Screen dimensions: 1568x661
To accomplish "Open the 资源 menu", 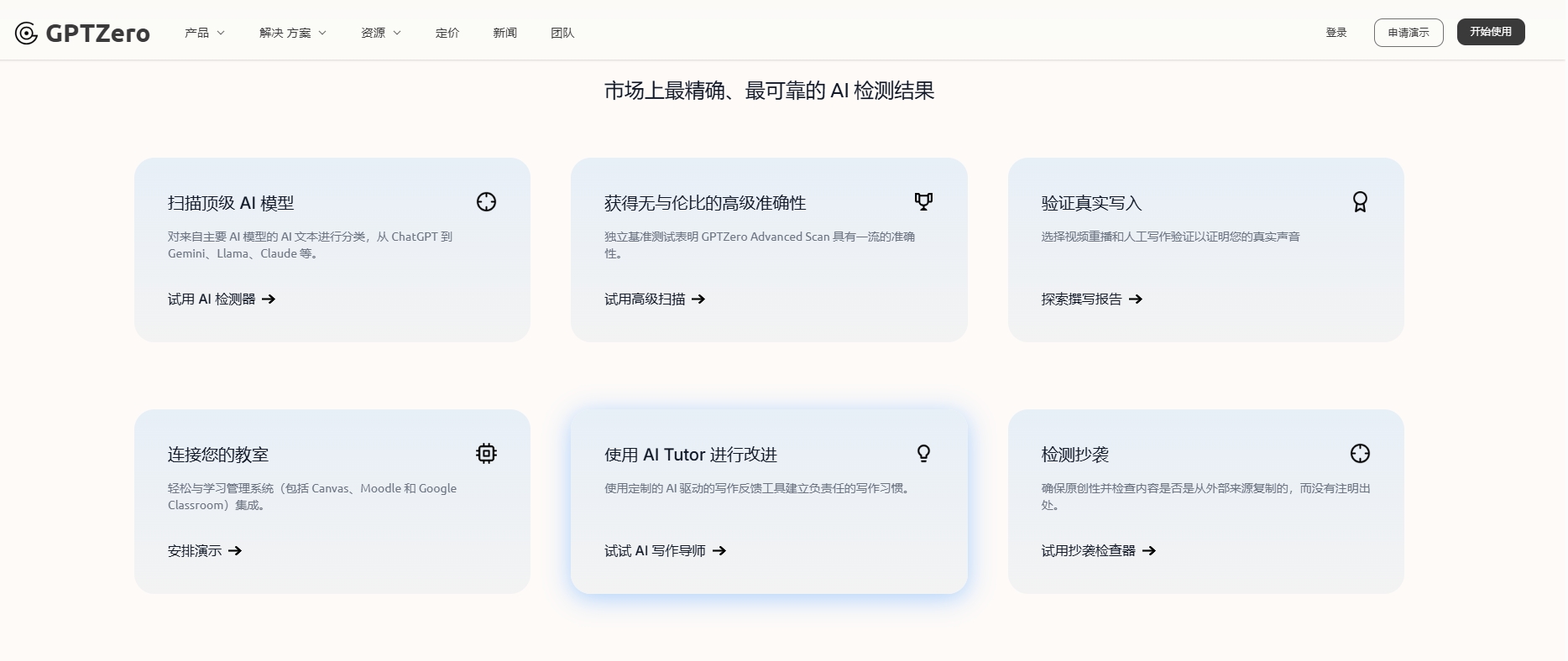I will 381,33.
